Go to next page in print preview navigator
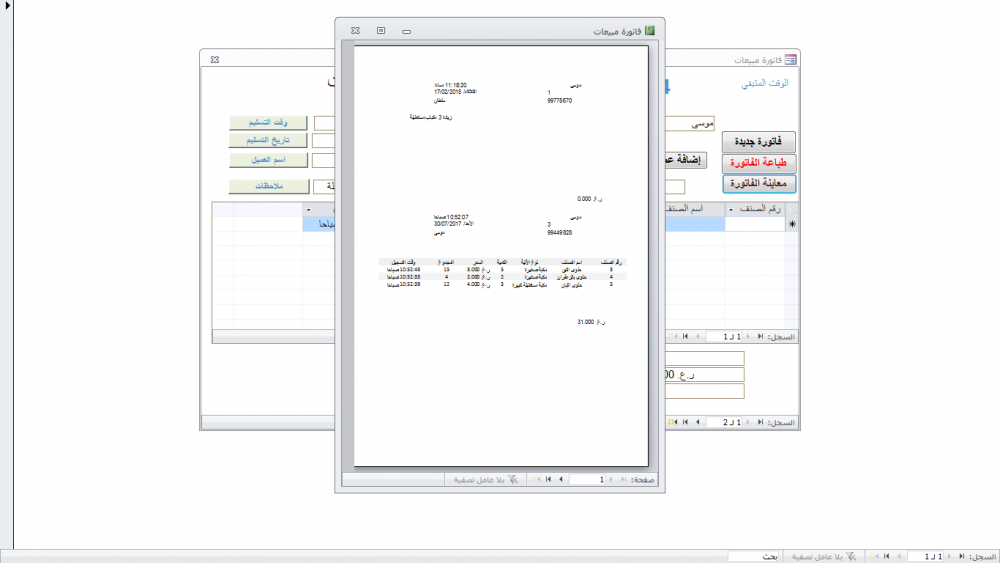The image size is (1000, 563). coord(560,480)
